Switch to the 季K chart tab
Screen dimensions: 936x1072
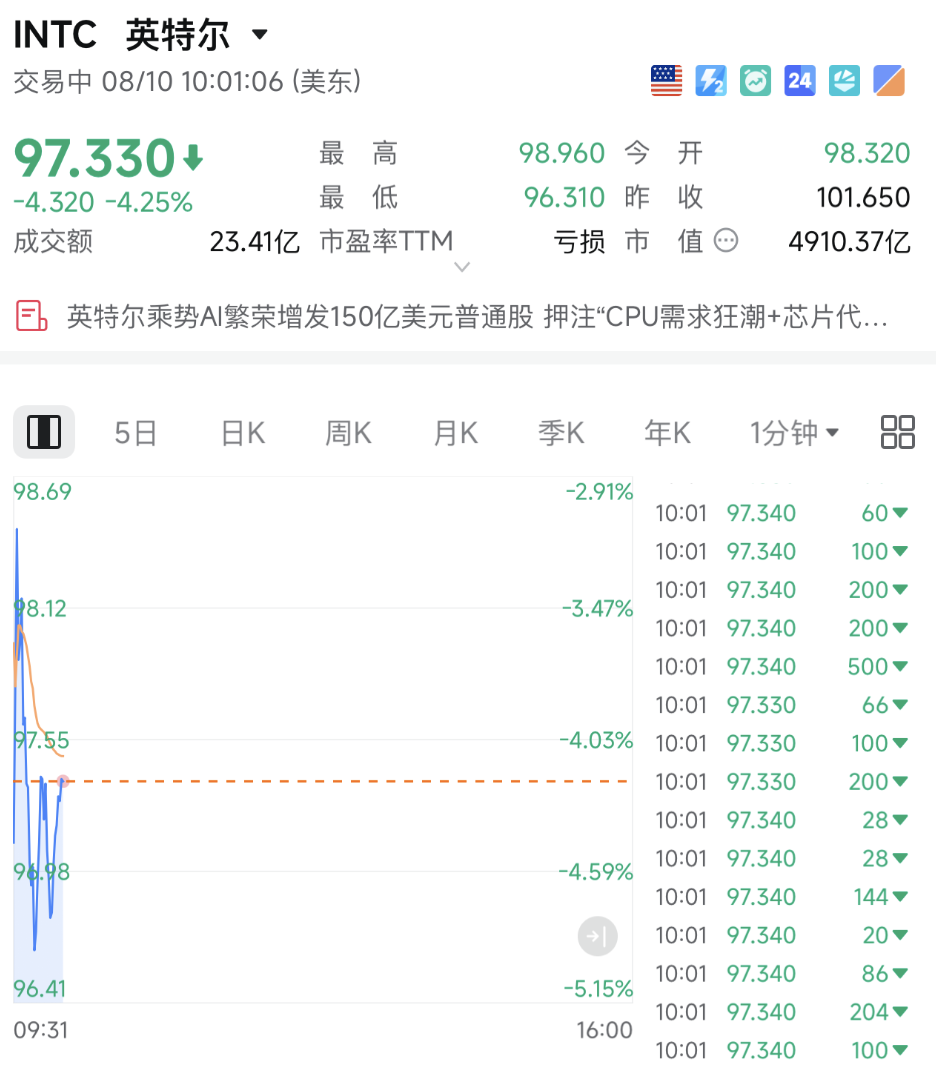click(561, 433)
